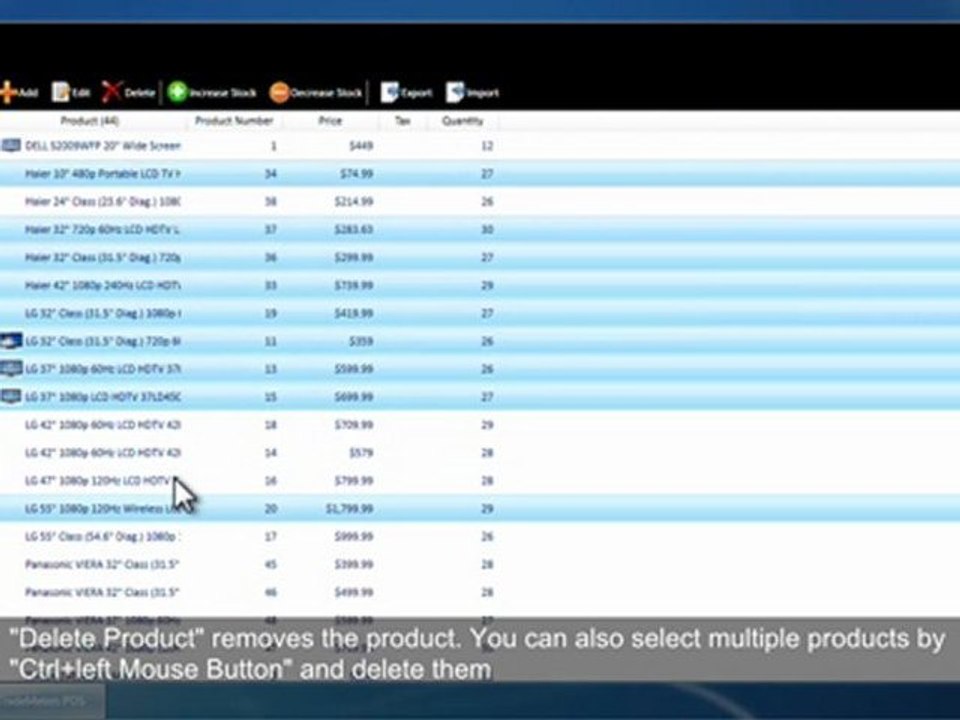
Task: Click the $1,799.99 price cell
Action: (350, 508)
